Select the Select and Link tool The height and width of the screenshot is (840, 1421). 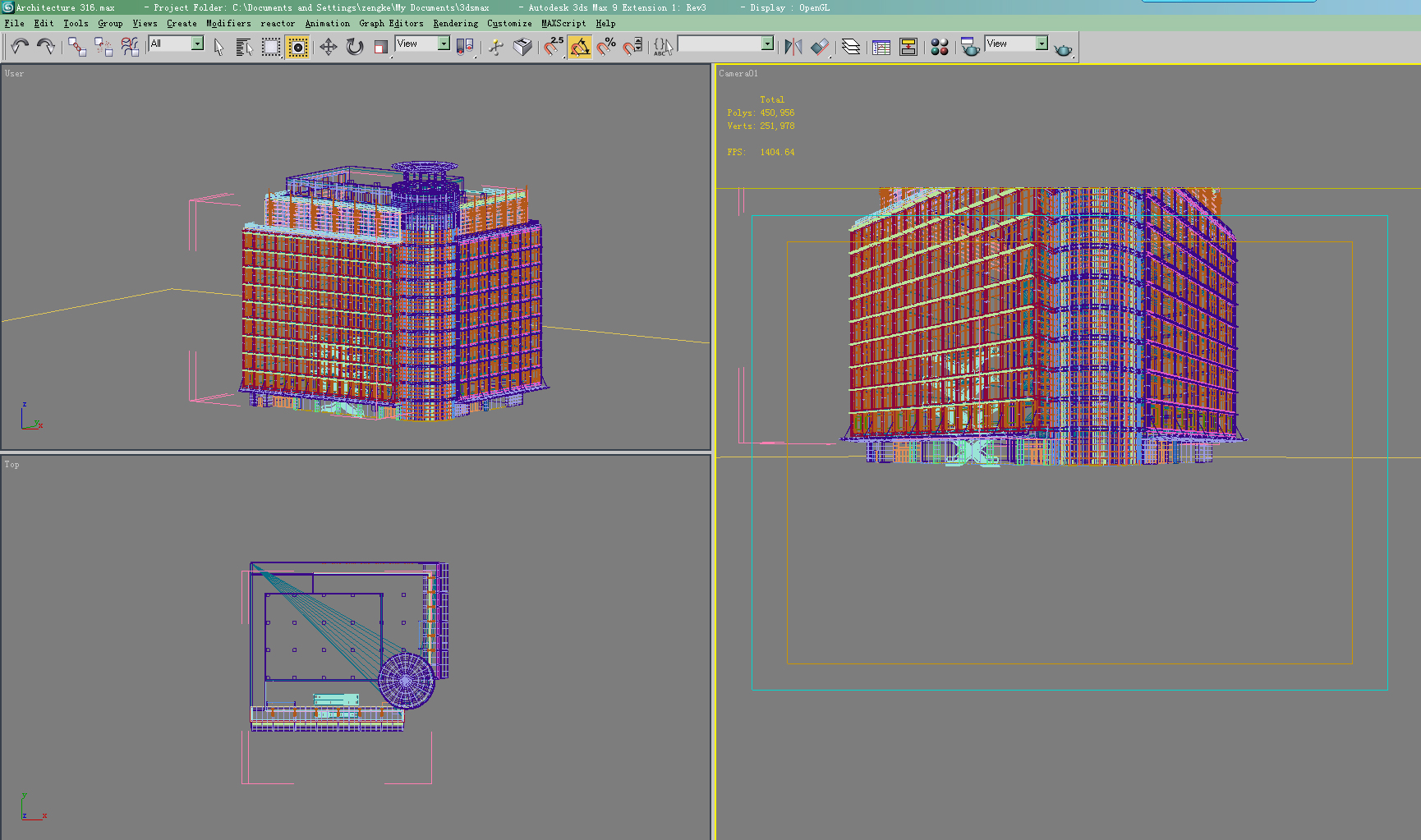(x=77, y=47)
